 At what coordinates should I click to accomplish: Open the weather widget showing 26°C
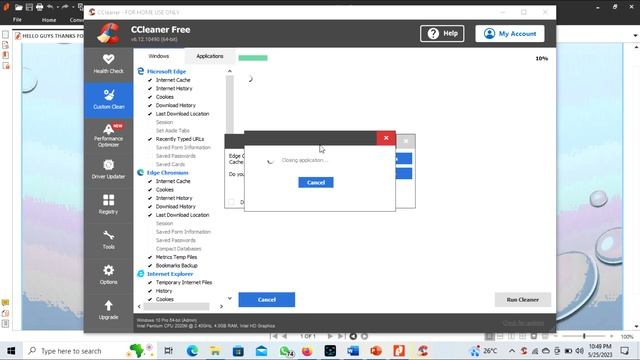point(484,351)
